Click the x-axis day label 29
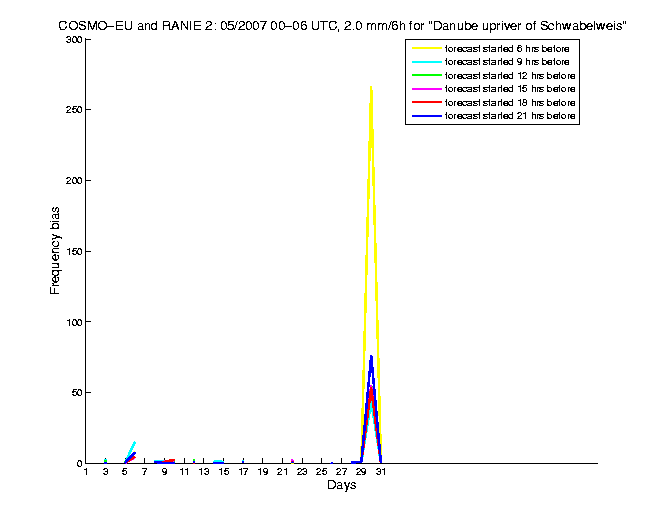Image resolution: width=660 pixels, height=520 pixels. point(361,472)
